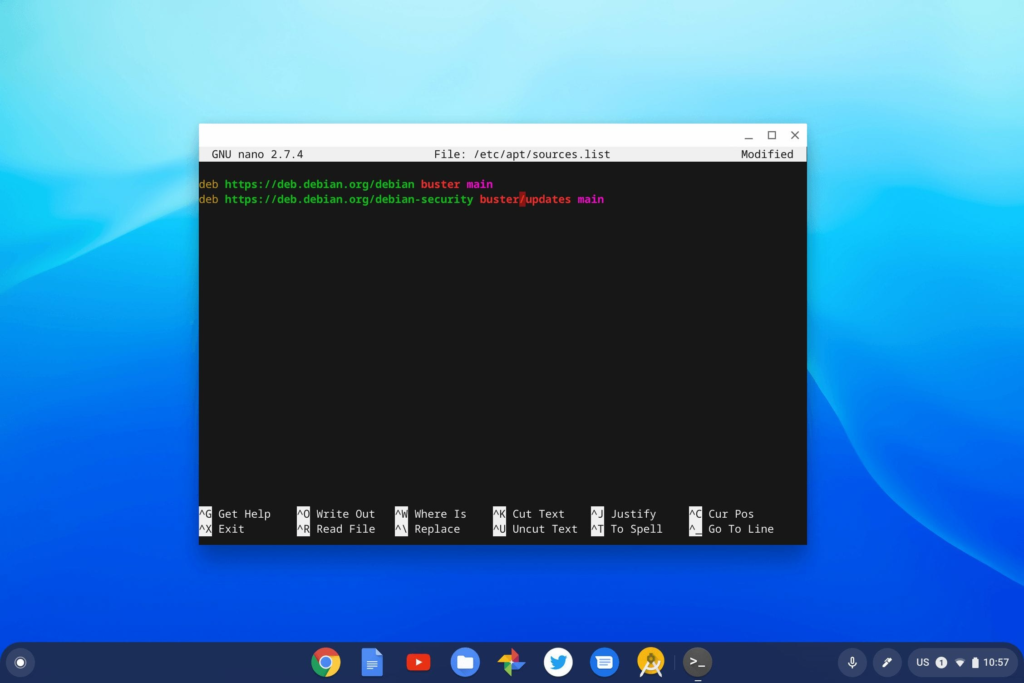Click the ^W Where Is shortcut
Viewport: 1024px width, 683px height.
coord(430,513)
